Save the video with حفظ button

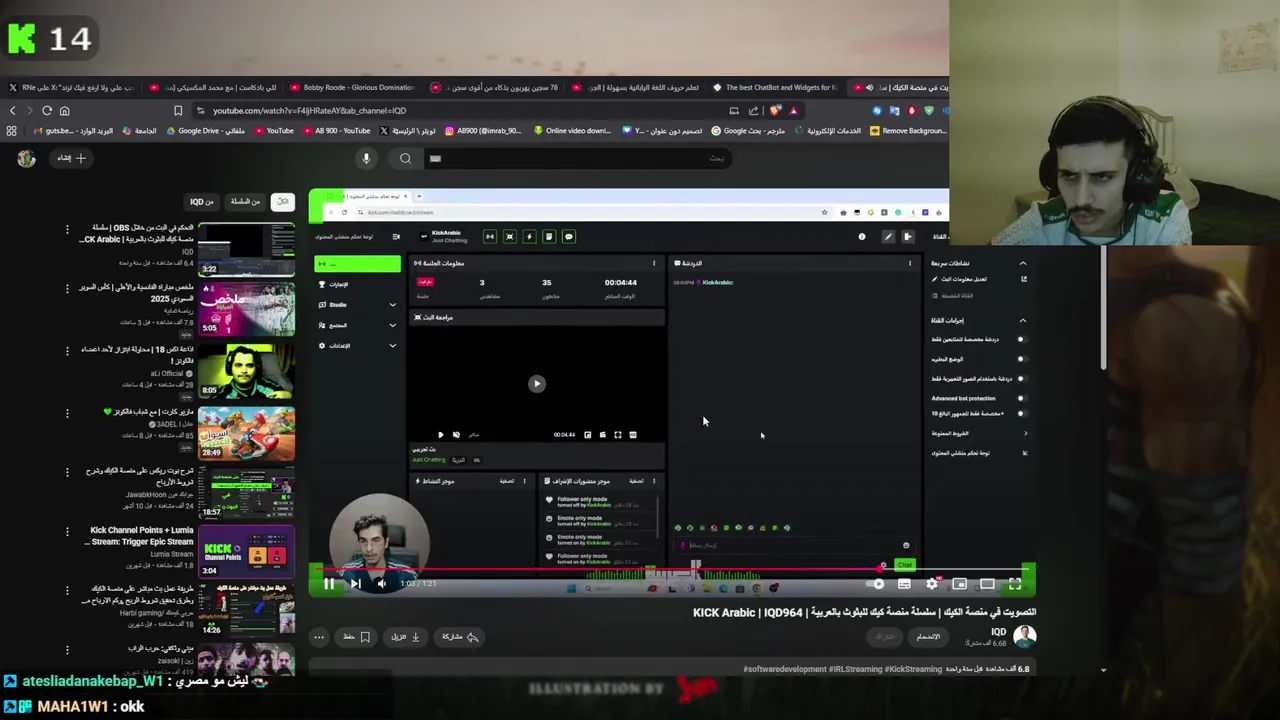pyautogui.click(x=357, y=636)
